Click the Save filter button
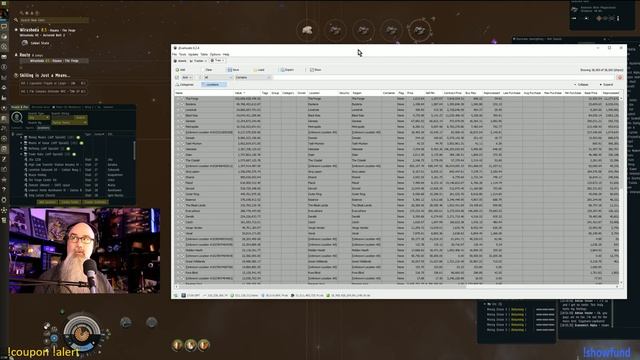The image size is (640, 360). (x=233, y=70)
